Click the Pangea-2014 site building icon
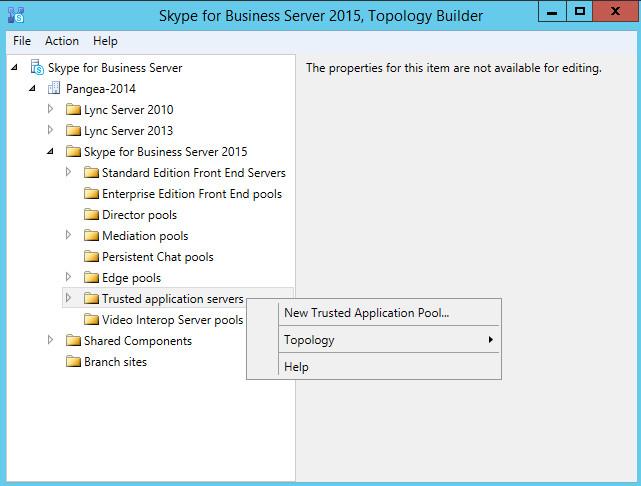 coord(54,88)
